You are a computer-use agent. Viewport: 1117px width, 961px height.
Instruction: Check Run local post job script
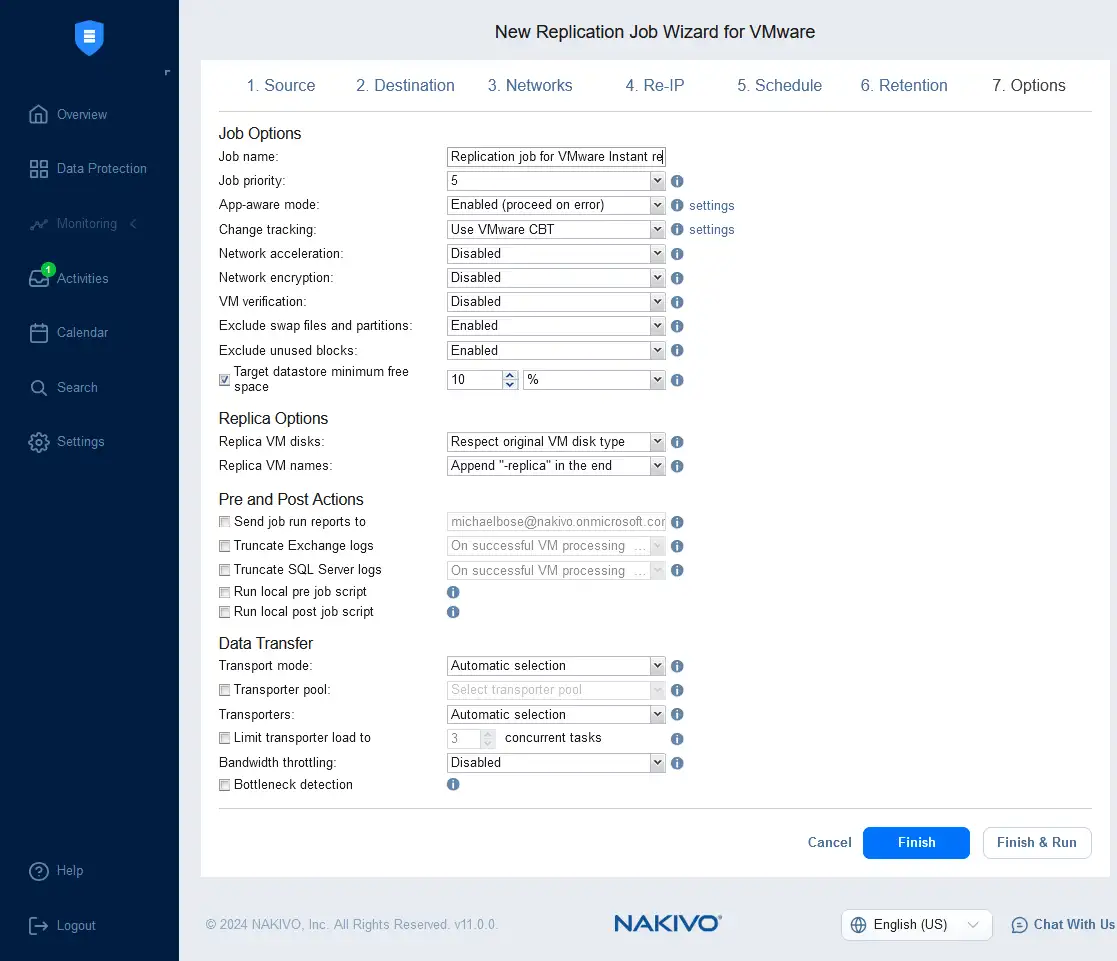click(224, 612)
